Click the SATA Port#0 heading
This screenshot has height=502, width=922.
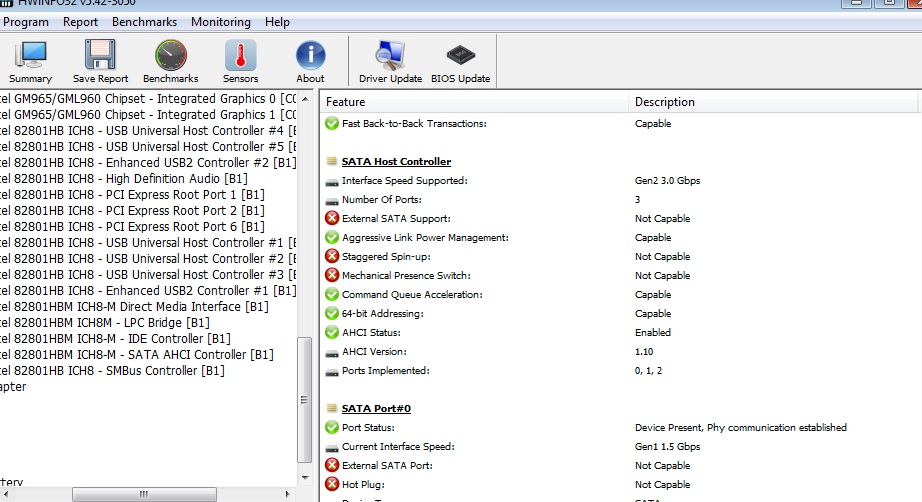coord(376,409)
